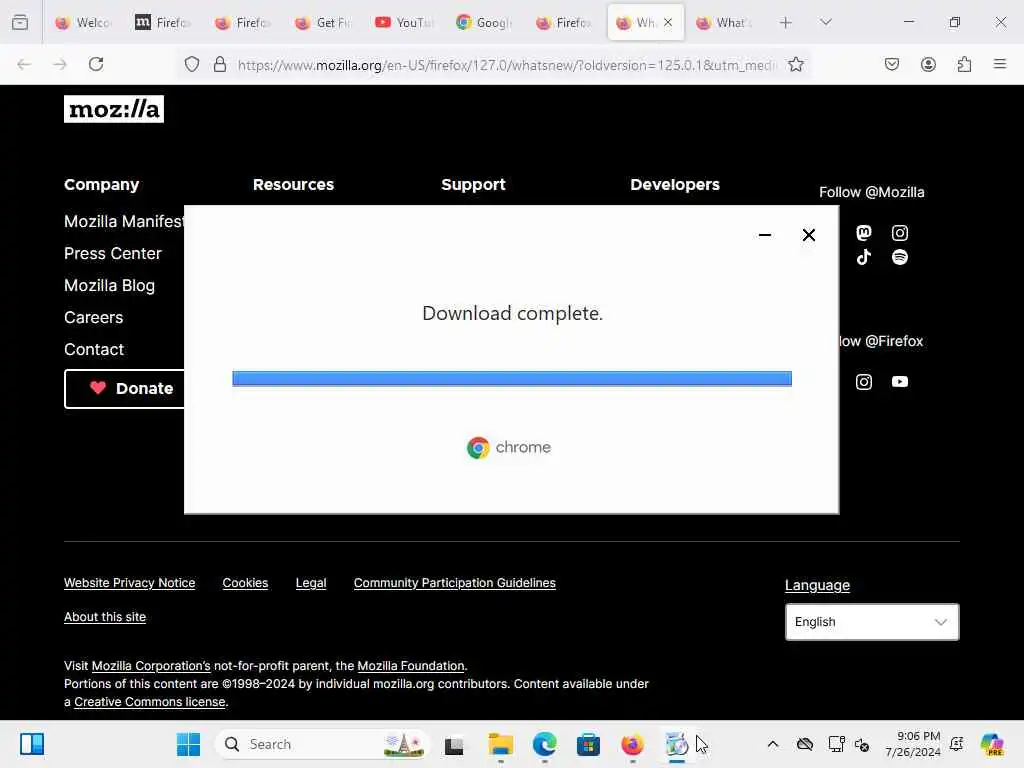Image resolution: width=1024 pixels, height=768 pixels.
Task: Open Mozilla's Instagram icon under Follow @Mozilla
Action: pyautogui.click(x=900, y=232)
